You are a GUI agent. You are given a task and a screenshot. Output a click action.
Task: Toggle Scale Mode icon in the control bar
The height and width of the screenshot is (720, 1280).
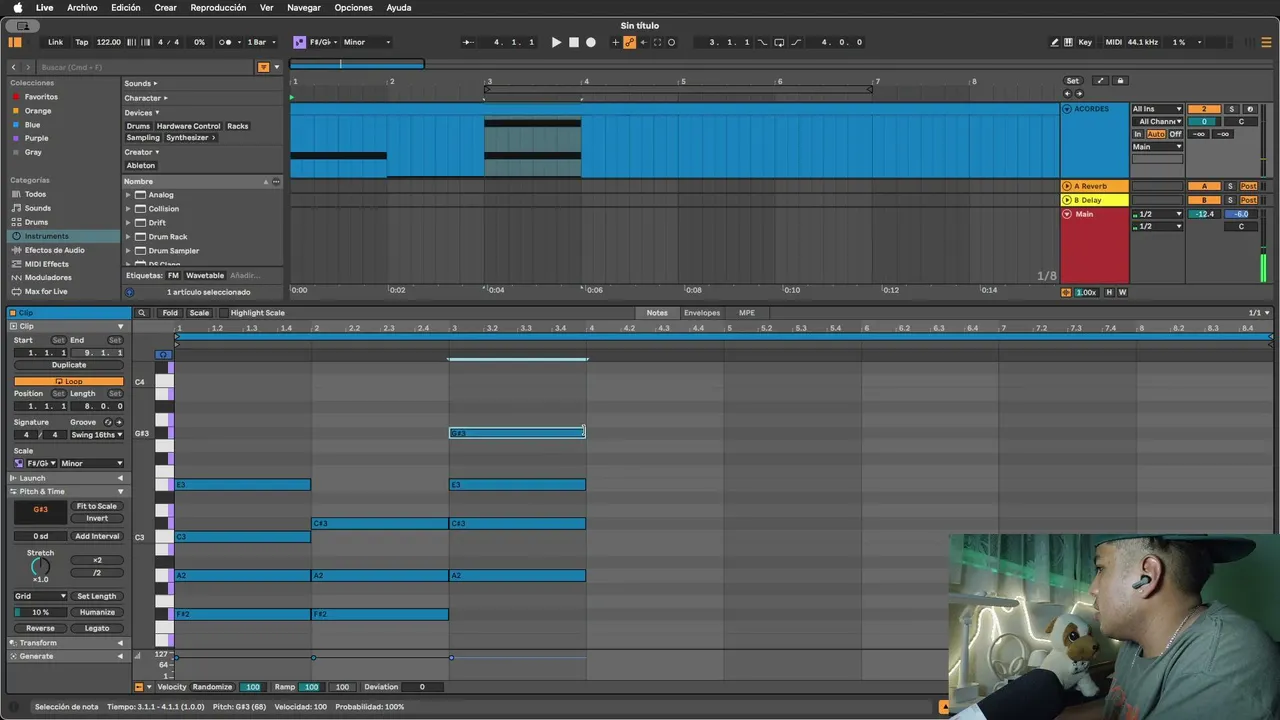299,42
